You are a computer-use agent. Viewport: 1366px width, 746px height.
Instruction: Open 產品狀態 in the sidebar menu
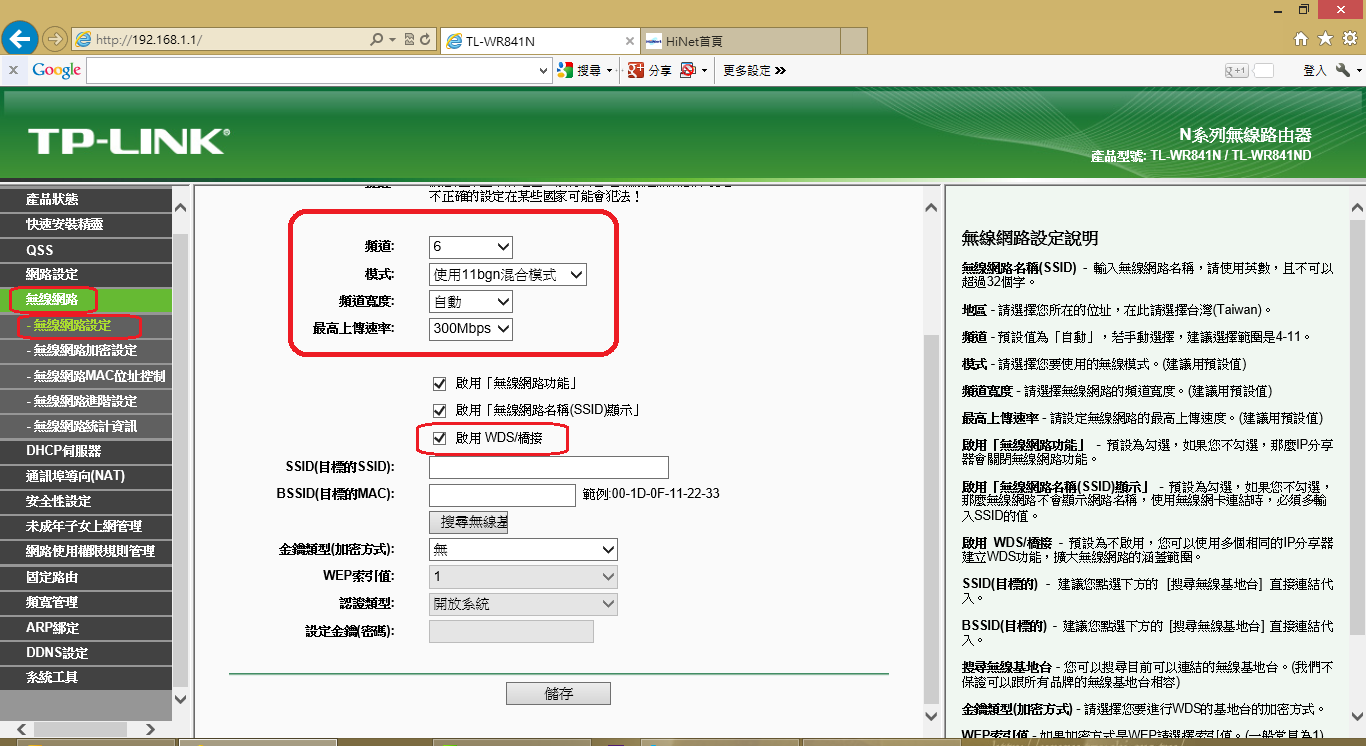point(86,199)
